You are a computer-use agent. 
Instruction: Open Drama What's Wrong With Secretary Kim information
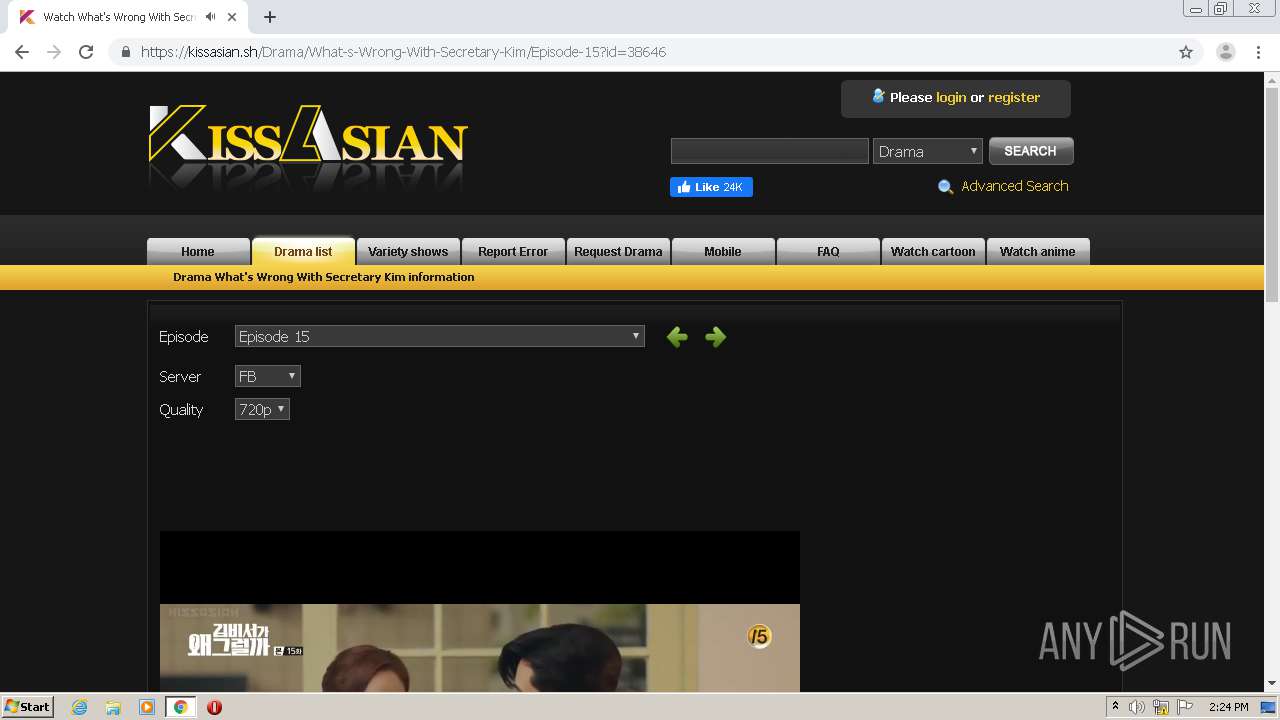coord(324,277)
